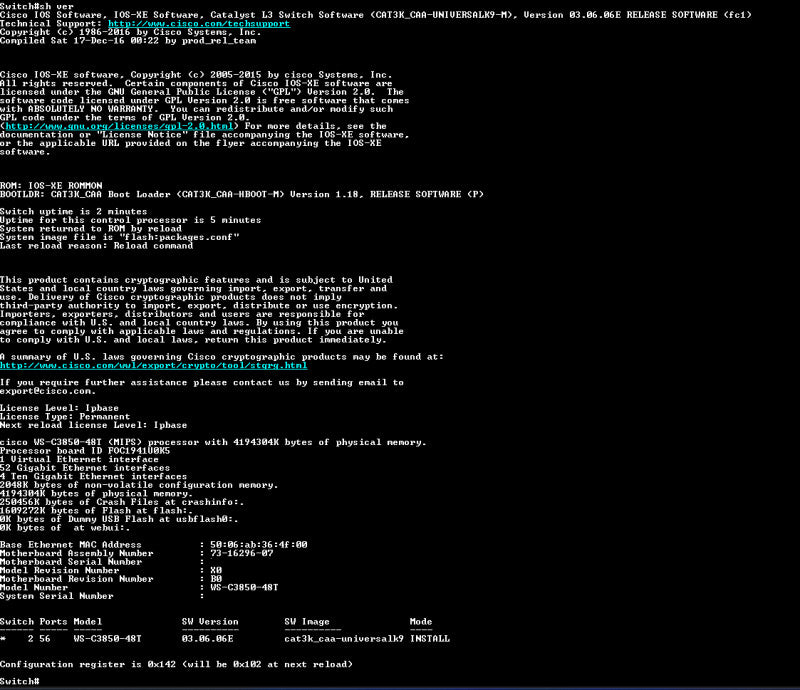
Task: Click the 'System image file is' line
Action: [x=119, y=237]
